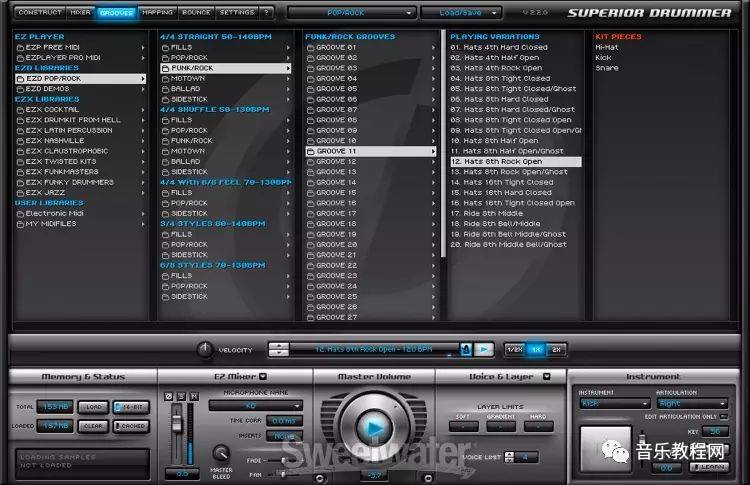
Task: Set tempo multiplier to 1X
Action: [536, 350]
